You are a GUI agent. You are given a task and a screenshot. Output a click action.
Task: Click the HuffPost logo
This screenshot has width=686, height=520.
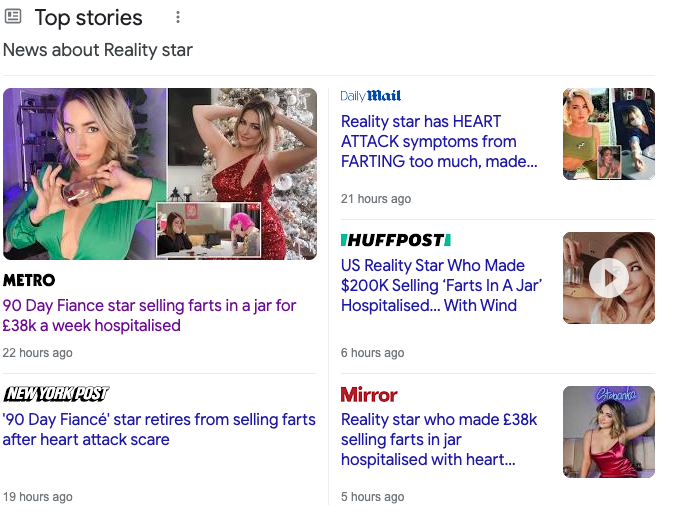[396, 240]
